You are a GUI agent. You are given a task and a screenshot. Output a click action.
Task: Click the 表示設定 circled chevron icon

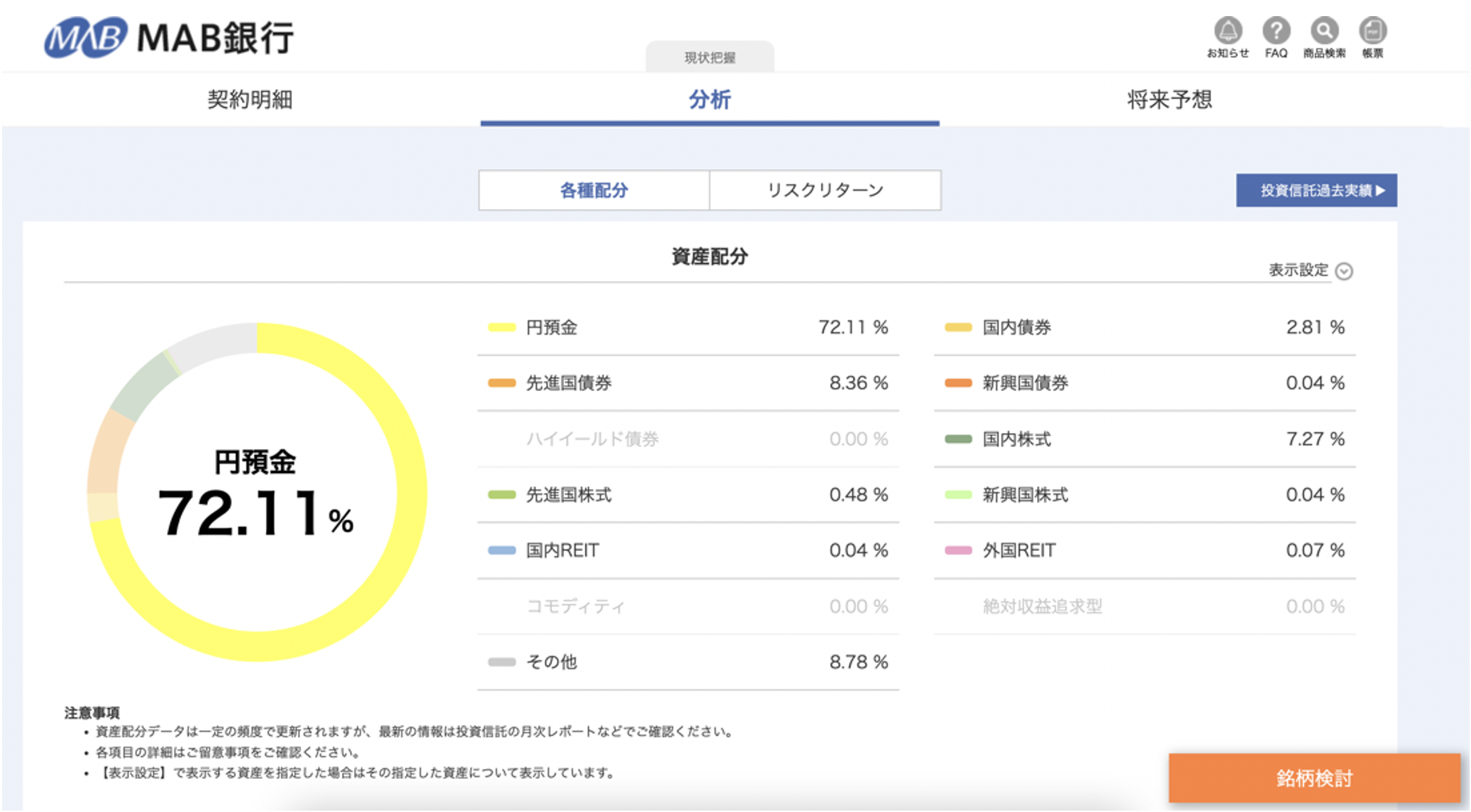point(1344,271)
